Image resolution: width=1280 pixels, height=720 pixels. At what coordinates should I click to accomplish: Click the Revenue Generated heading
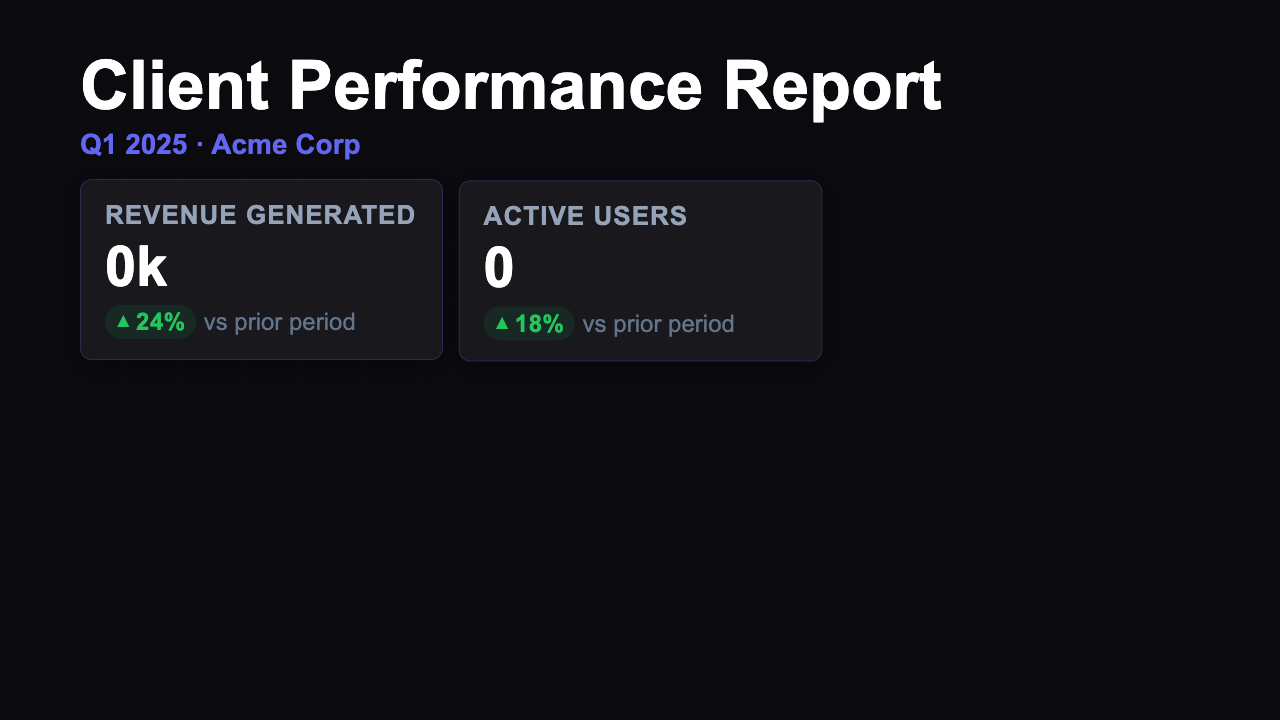tap(260, 214)
